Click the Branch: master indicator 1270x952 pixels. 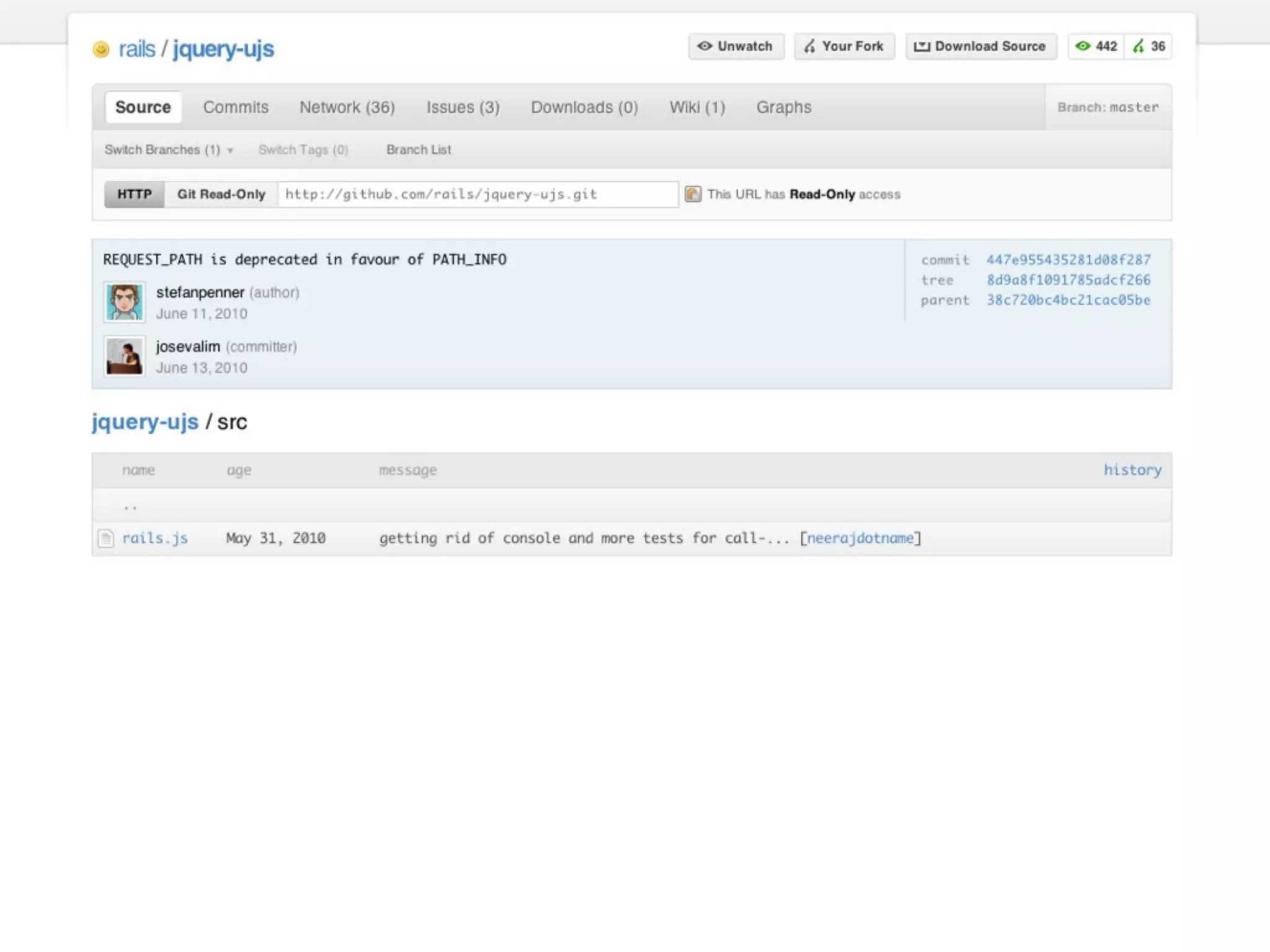coord(1108,107)
